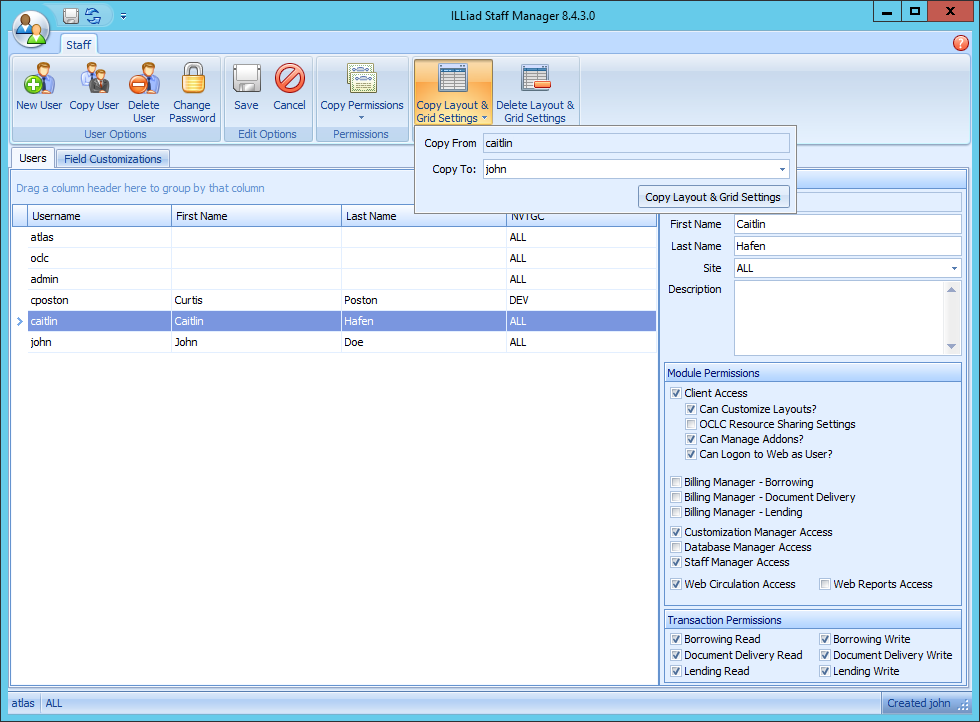Uncheck Can Customize Layouts permission
Screen dimensions: 980x722
(691, 408)
